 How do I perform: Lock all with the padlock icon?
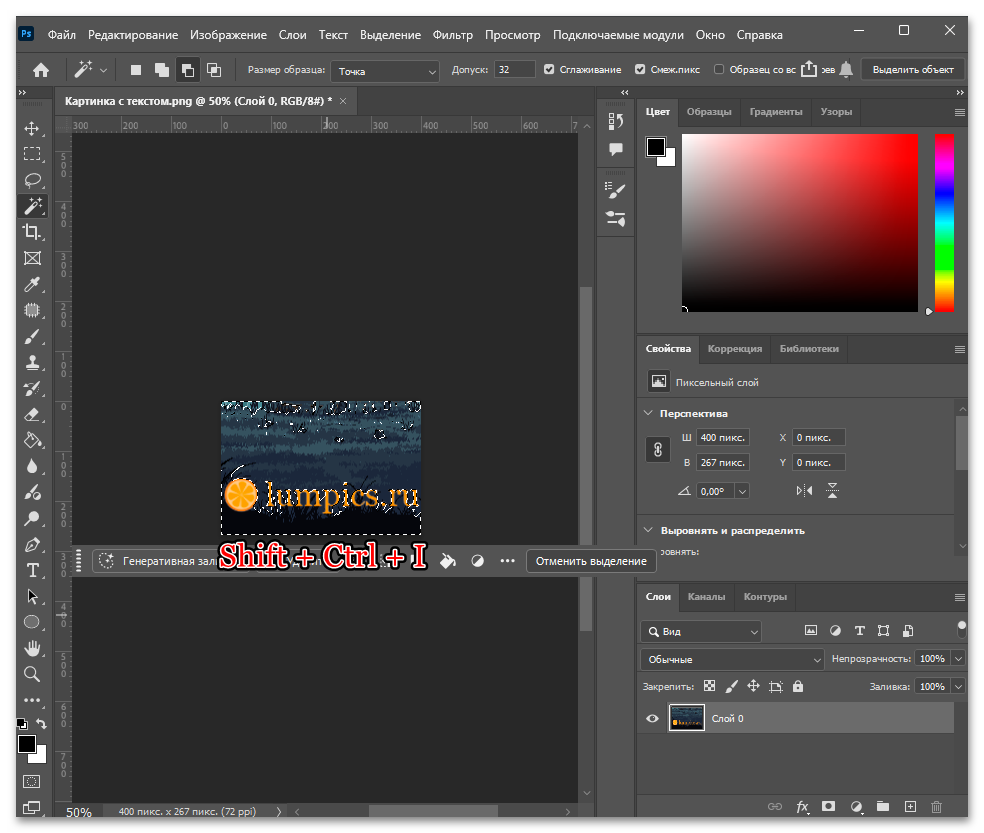pyautogui.click(x=798, y=686)
